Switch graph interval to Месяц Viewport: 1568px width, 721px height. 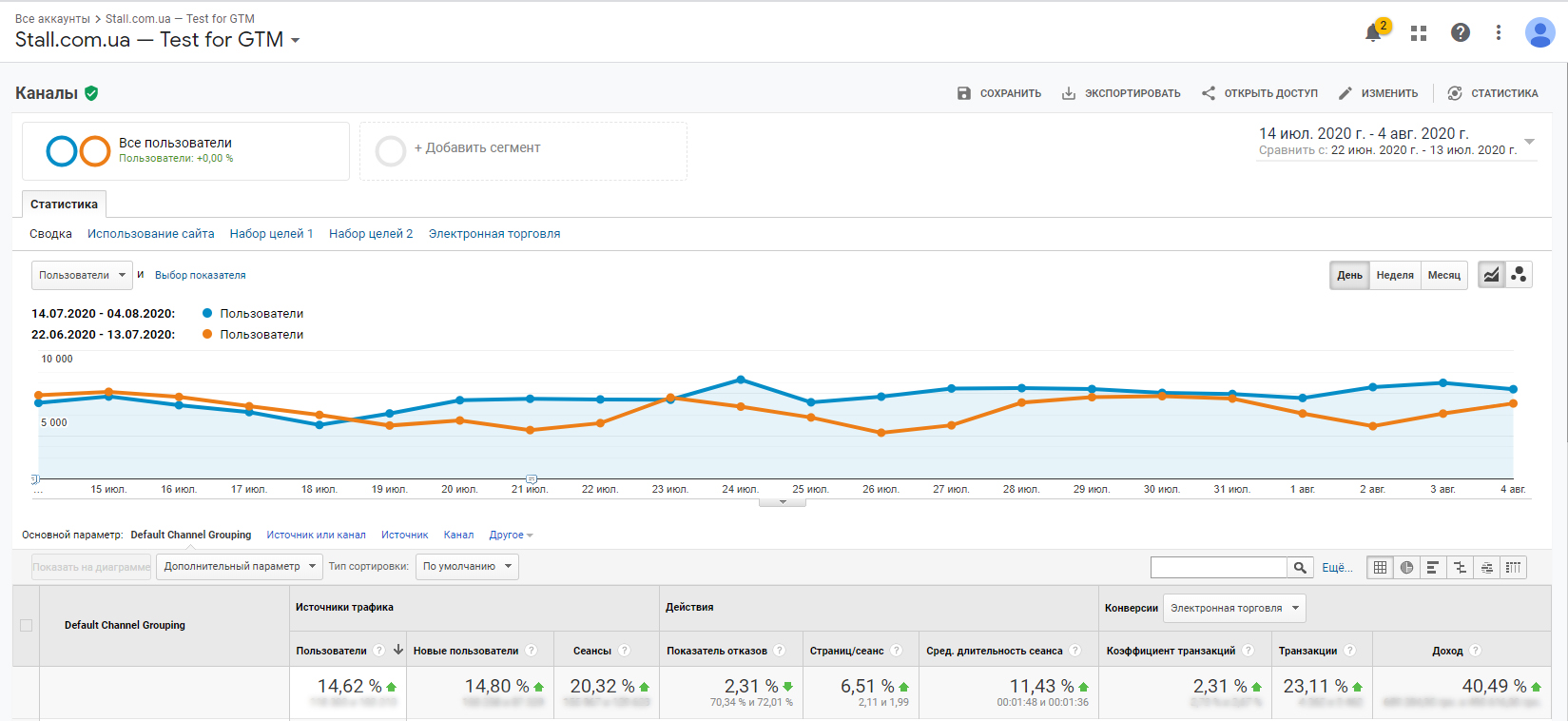pos(1443,275)
